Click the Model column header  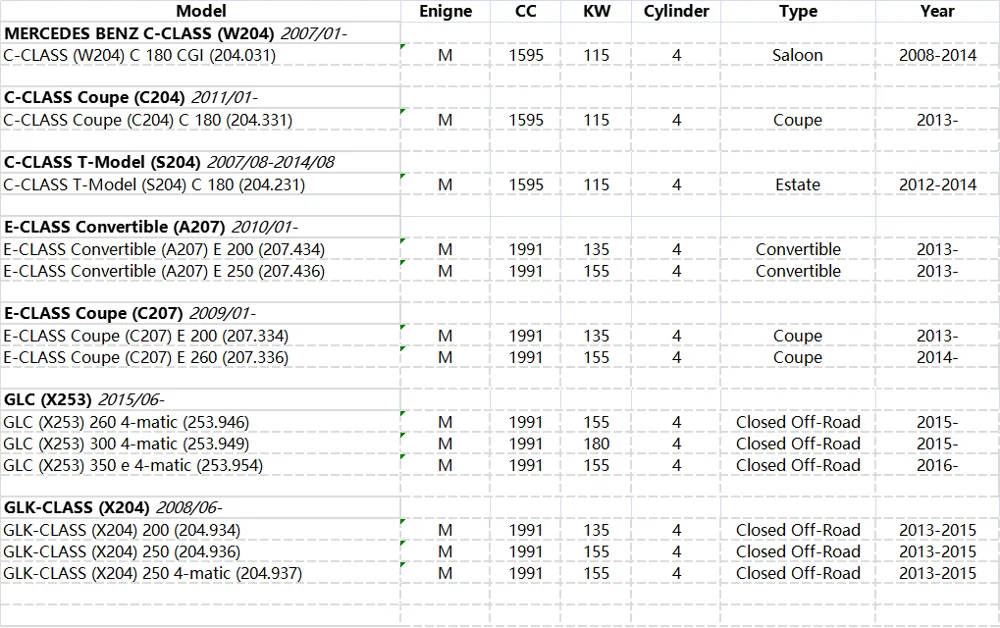pyautogui.click(x=201, y=11)
